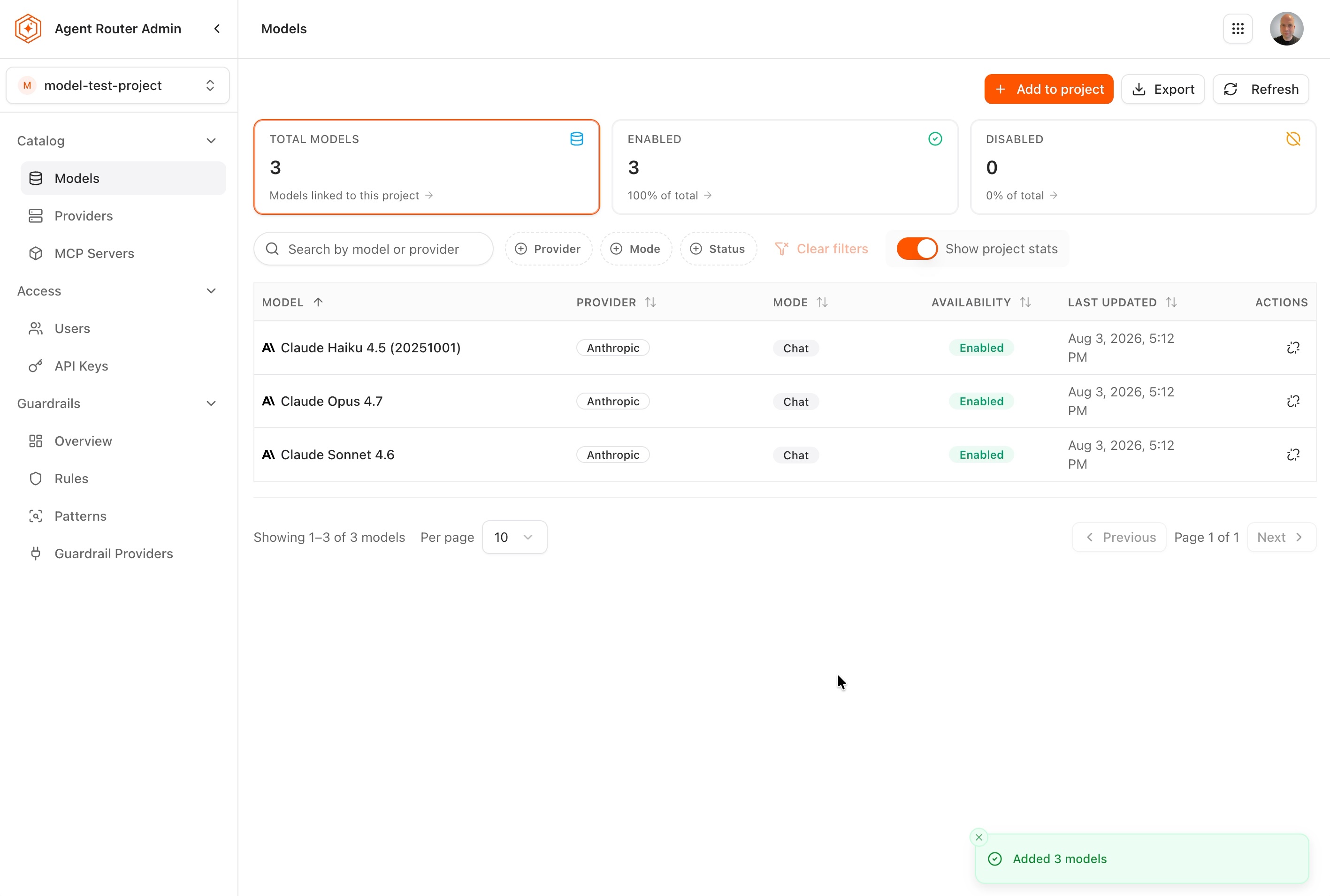Sort by the Mode column
This screenshot has width=1330, height=896.
(x=800, y=302)
